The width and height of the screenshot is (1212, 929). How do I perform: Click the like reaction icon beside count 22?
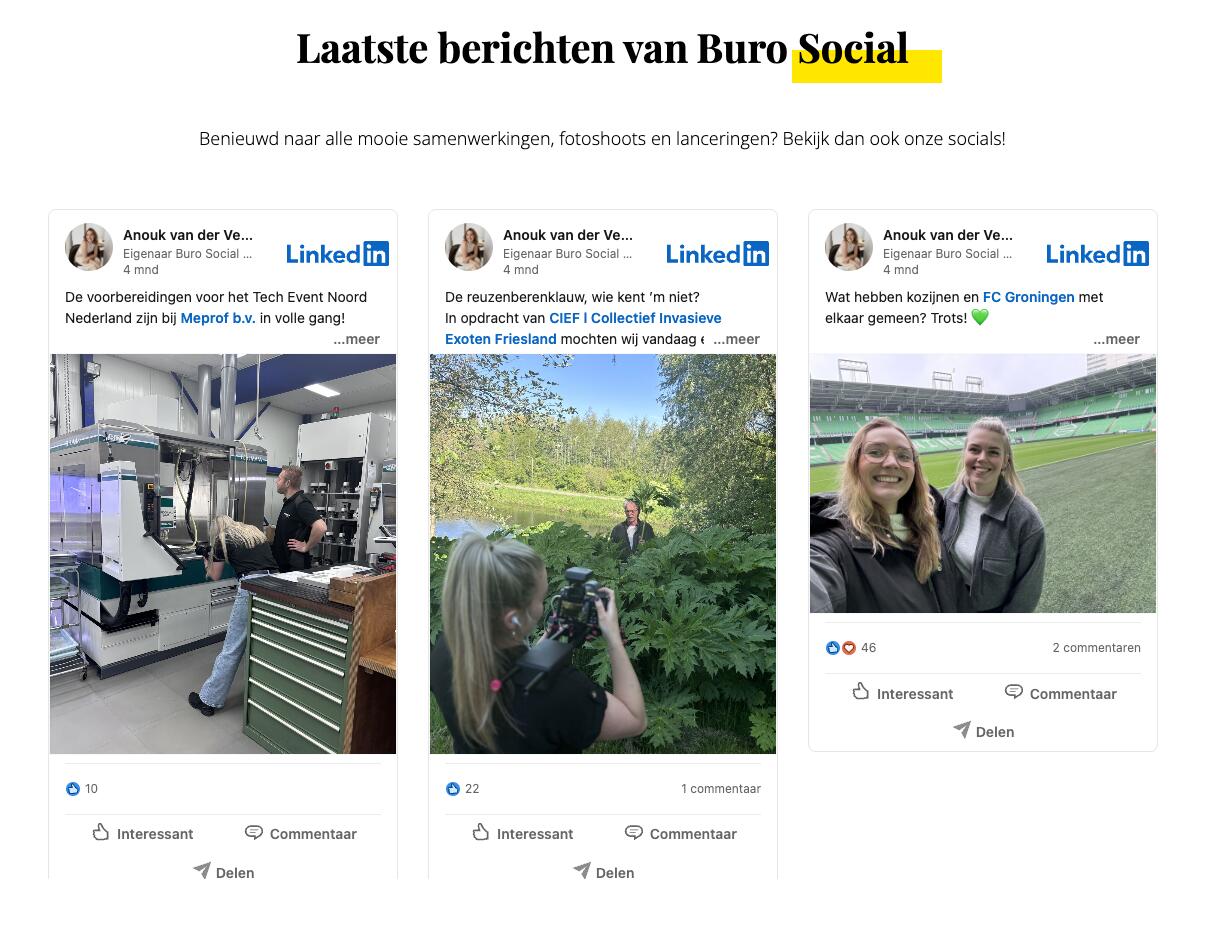453,789
